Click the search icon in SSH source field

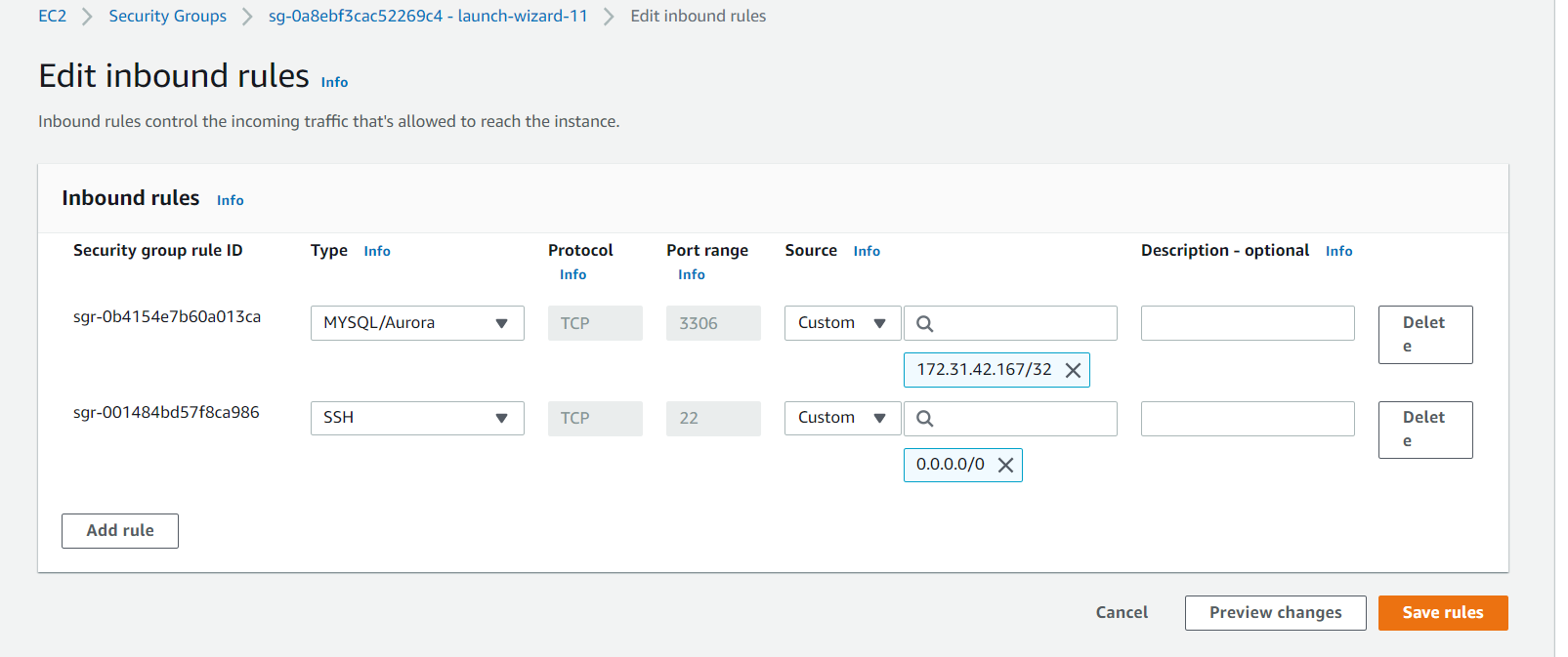click(x=924, y=419)
